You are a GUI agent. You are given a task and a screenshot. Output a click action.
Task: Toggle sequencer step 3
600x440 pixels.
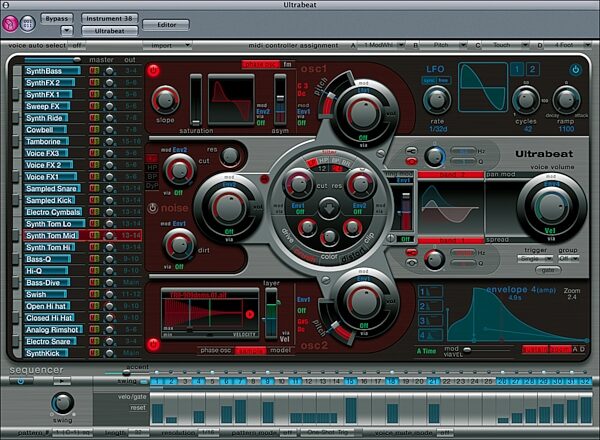185,381
